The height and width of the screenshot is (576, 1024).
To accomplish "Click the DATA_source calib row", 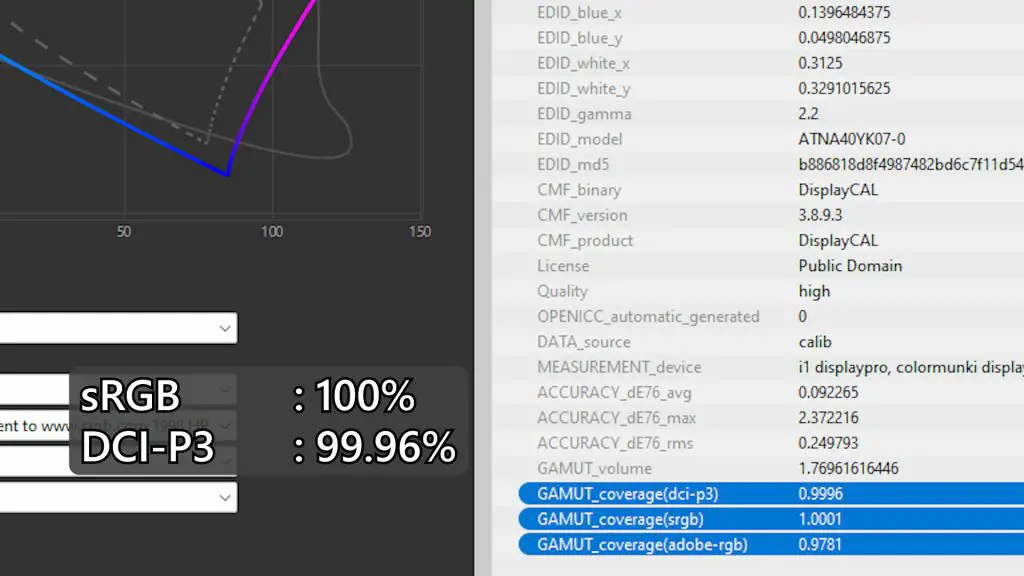I will coord(758,342).
